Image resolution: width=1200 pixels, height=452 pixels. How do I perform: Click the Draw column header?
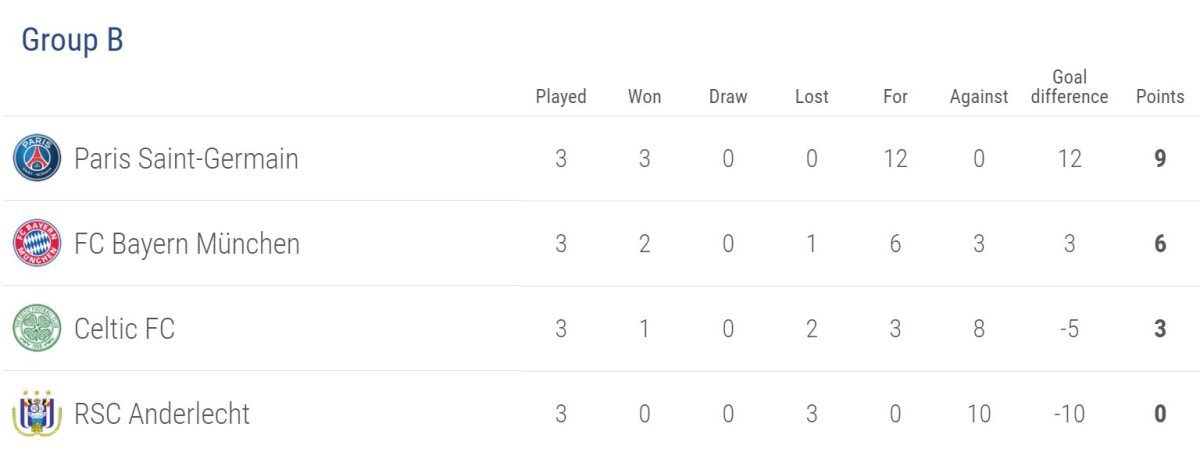point(728,97)
